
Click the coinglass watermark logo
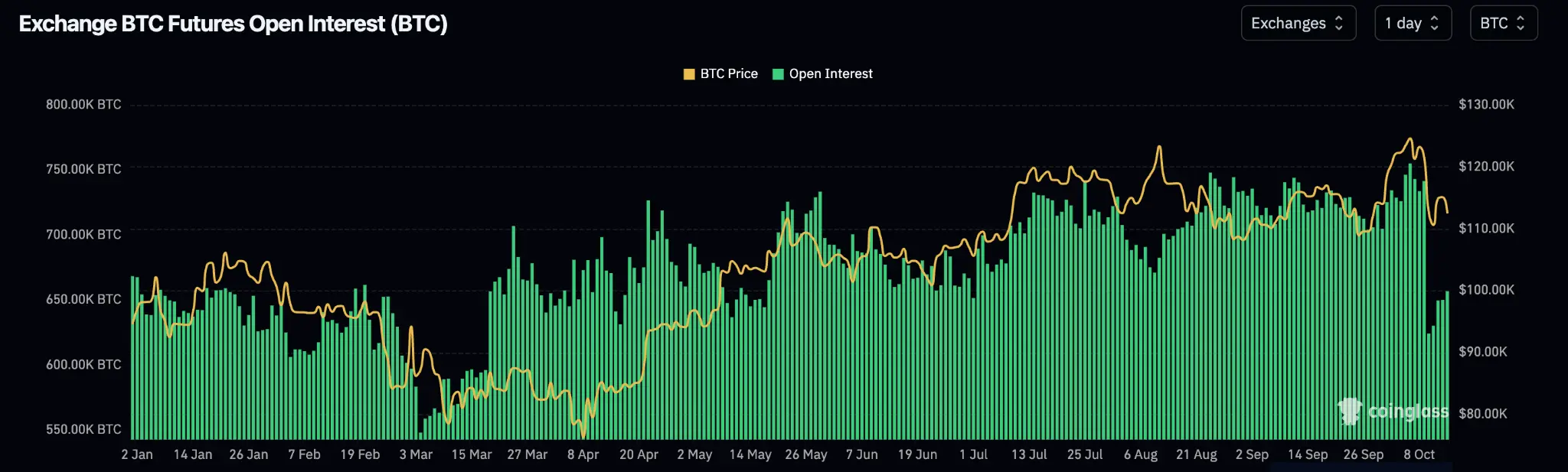click(1393, 411)
